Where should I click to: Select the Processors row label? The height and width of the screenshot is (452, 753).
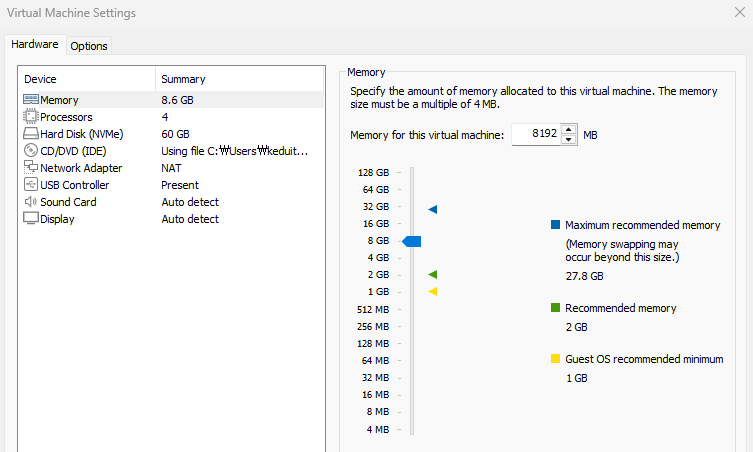point(66,117)
